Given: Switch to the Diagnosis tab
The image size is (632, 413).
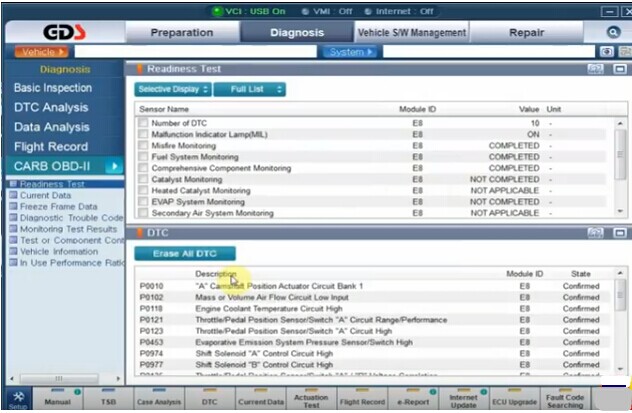Looking at the screenshot, I should [297, 32].
